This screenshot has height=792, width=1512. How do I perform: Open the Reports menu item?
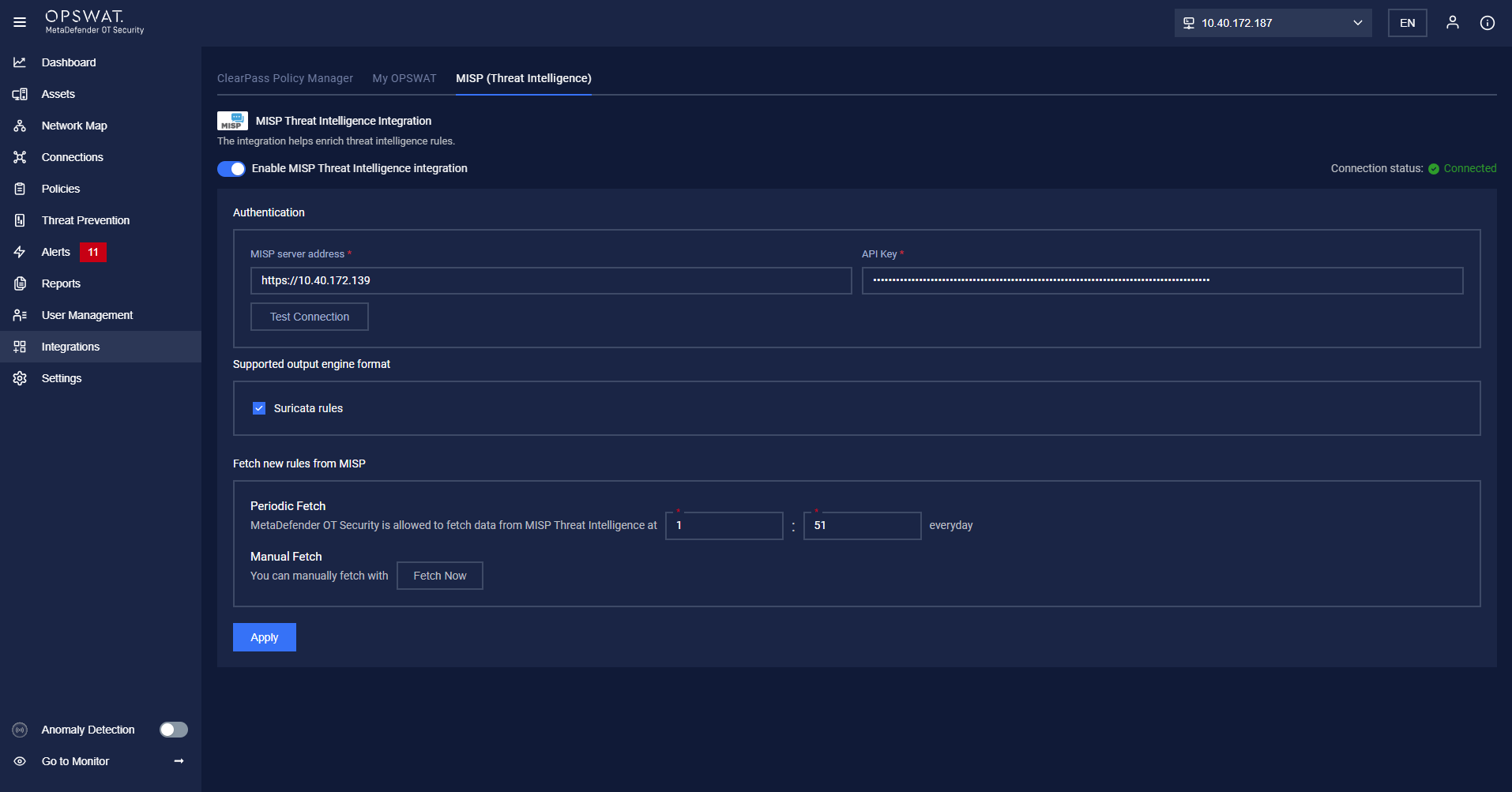point(100,283)
